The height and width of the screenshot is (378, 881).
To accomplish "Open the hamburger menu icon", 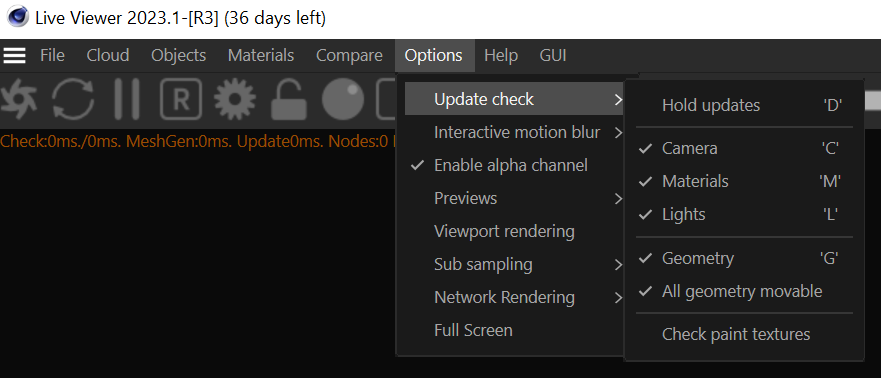I will (x=15, y=56).
